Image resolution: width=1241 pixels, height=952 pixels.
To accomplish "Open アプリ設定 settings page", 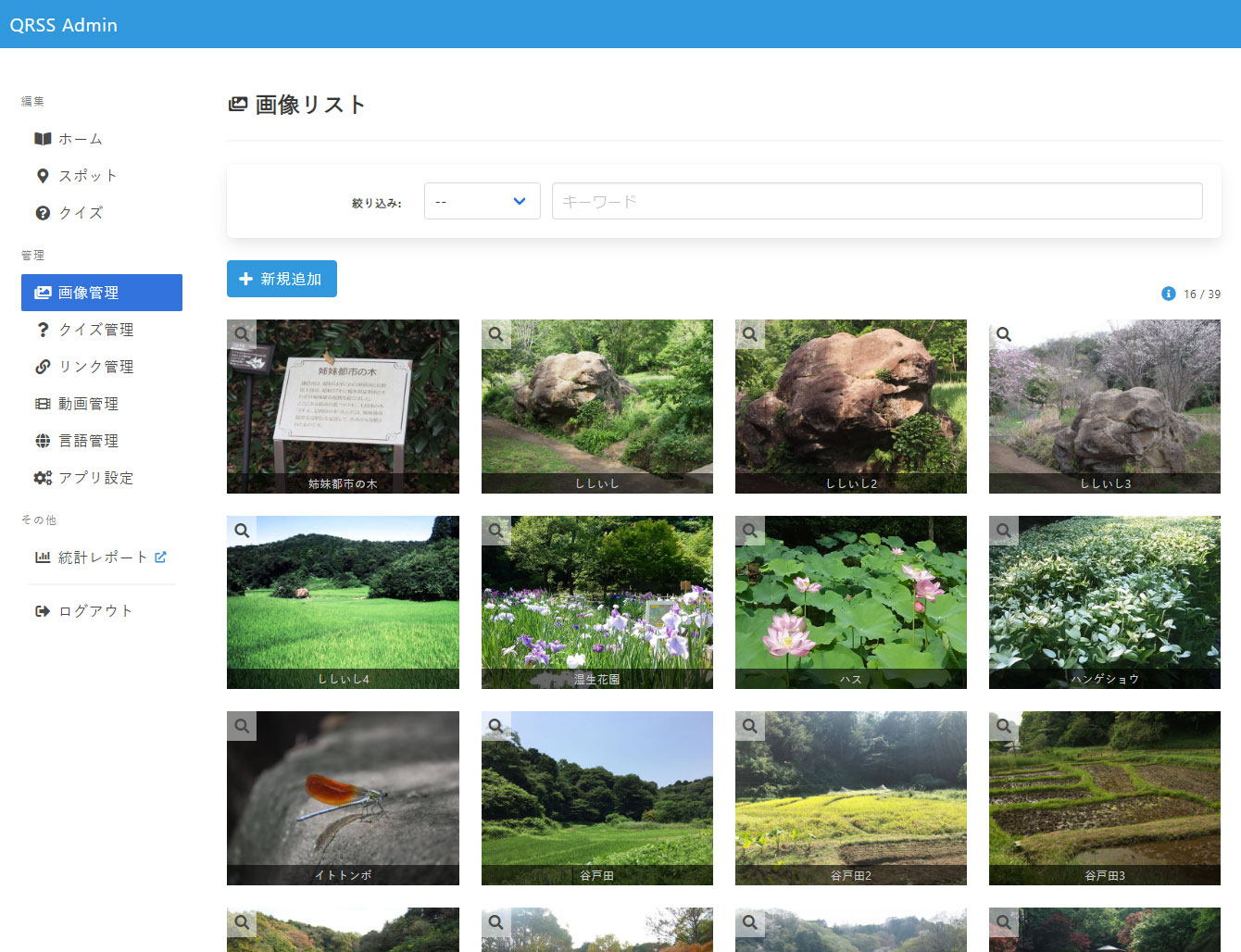I will 95,478.
